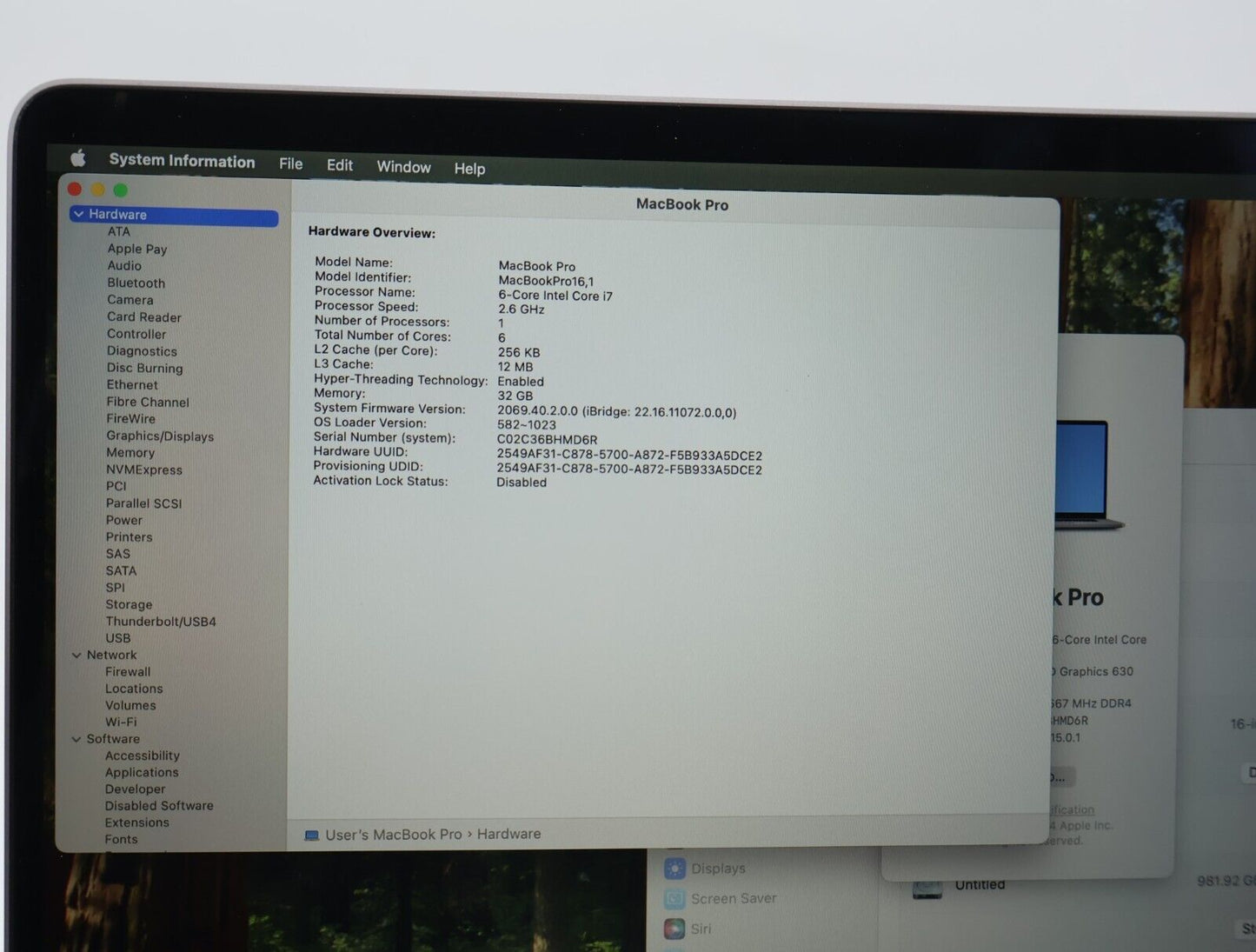Screen dimensions: 1256x952
Task: Select Apple Pay in the sidebar
Action: [x=137, y=249]
